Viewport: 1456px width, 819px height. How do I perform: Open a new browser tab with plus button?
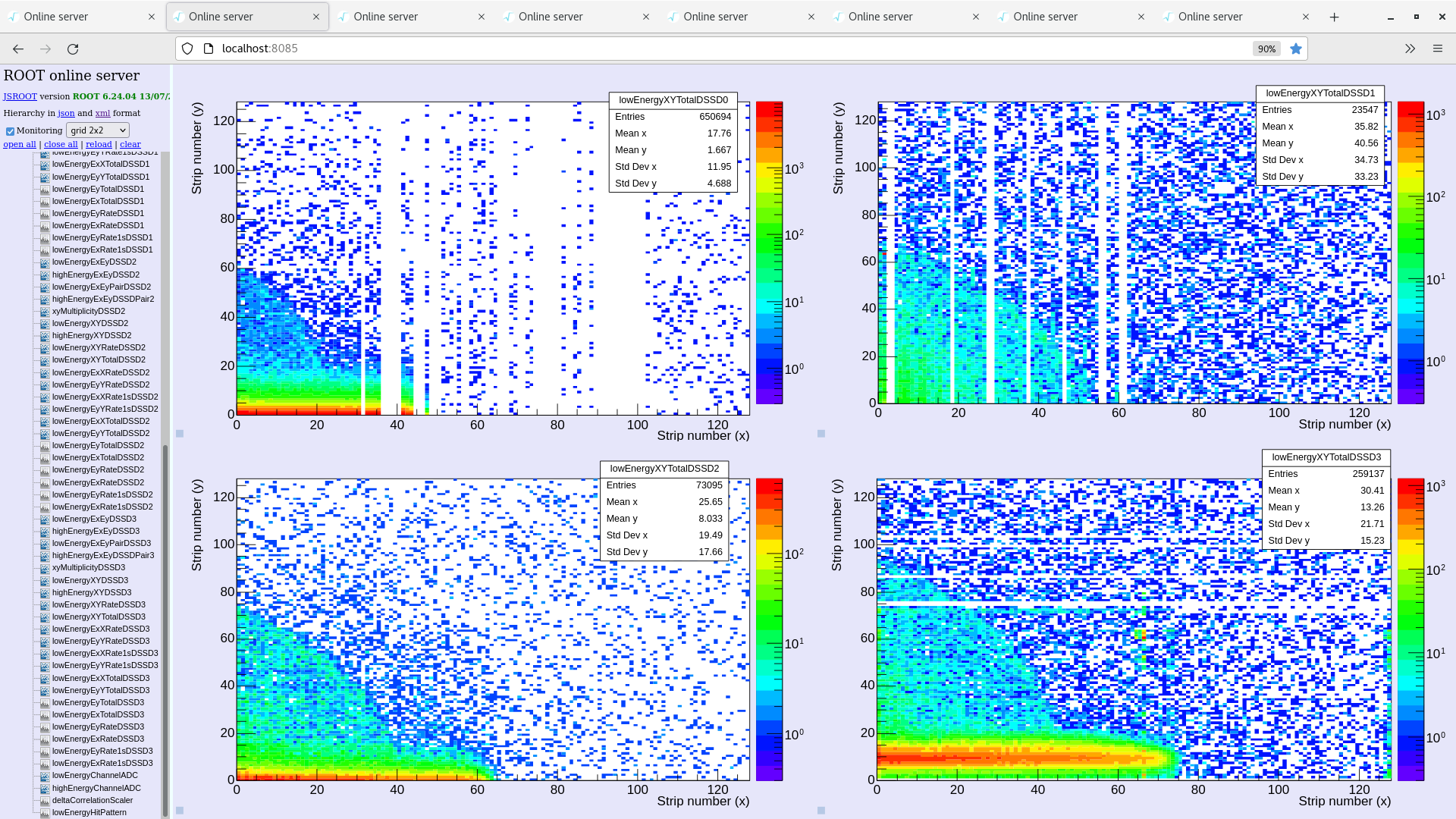point(1334,17)
